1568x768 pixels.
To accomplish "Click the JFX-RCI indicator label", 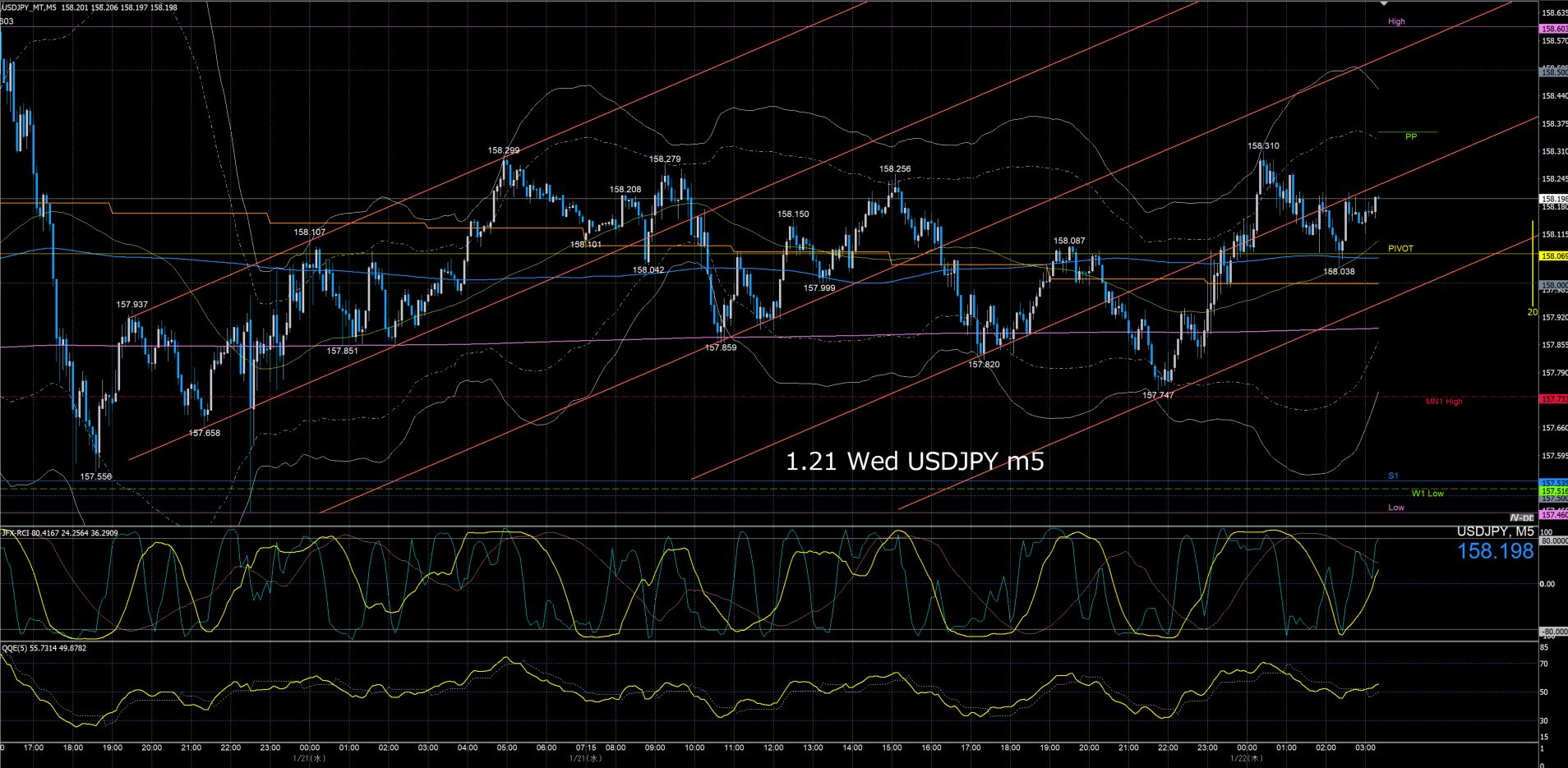I will click(59, 533).
